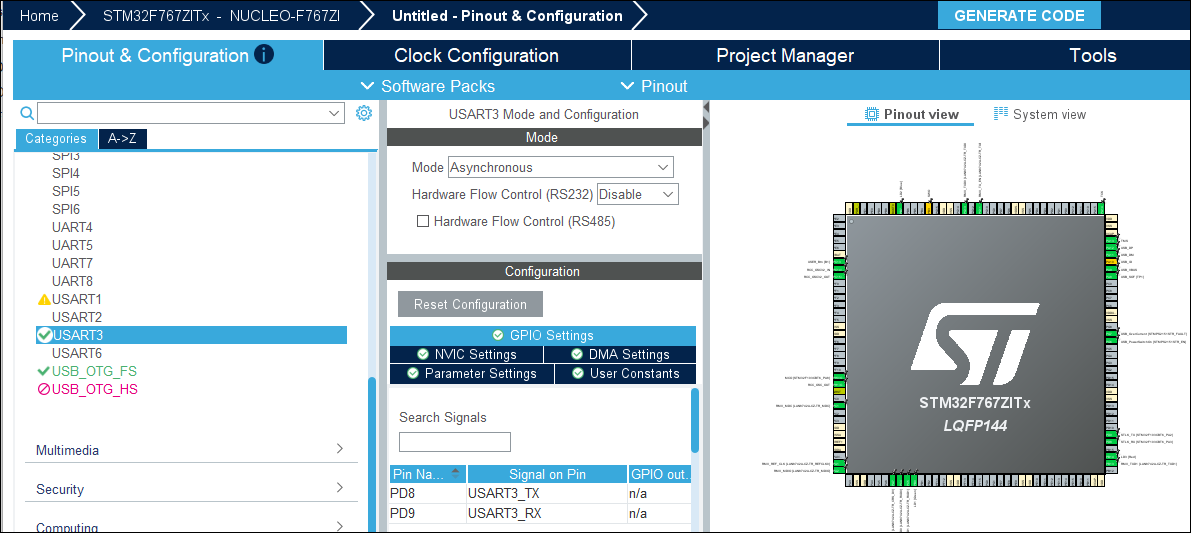Select USB_OTG_HS in the peripheral list
The width and height of the screenshot is (1191, 533).
point(94,390)
